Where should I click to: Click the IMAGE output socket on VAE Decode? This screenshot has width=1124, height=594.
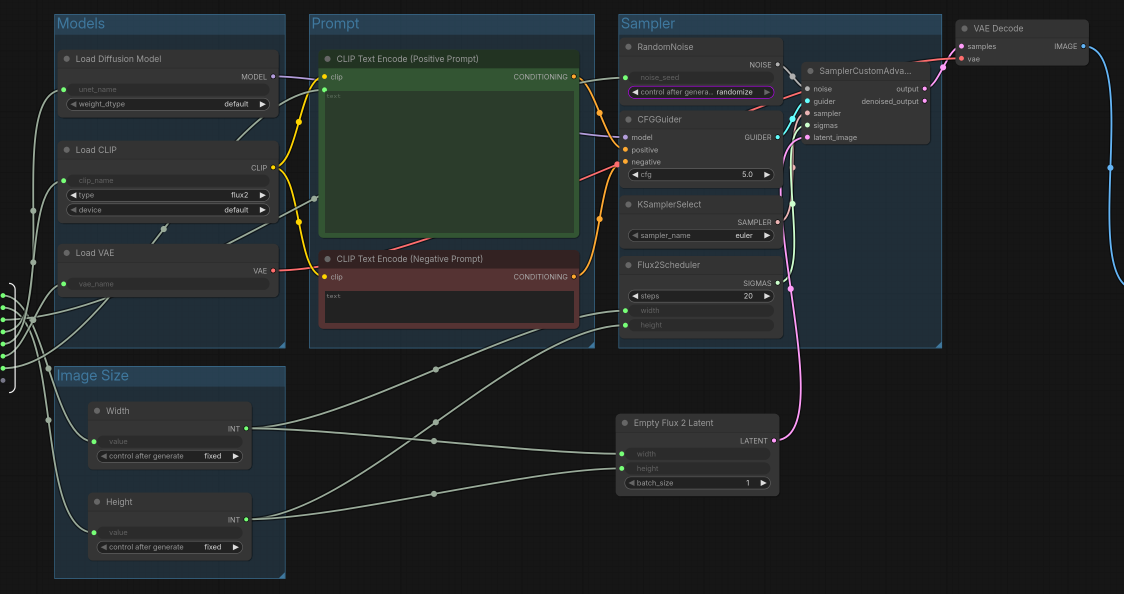(x=1083, y=47)
